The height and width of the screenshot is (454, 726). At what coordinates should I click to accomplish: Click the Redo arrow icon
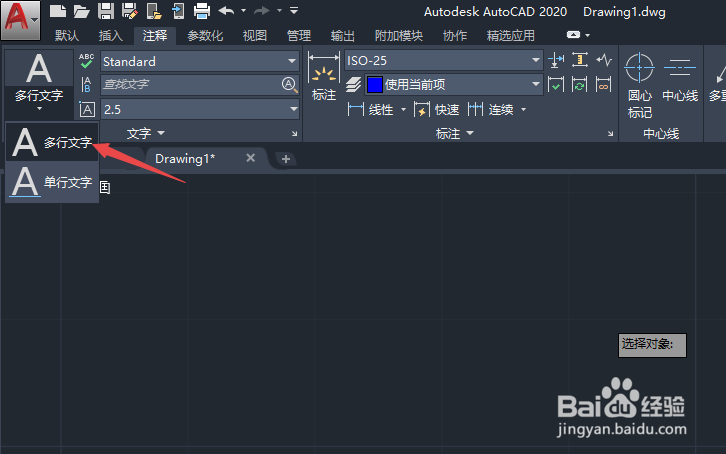262,10
